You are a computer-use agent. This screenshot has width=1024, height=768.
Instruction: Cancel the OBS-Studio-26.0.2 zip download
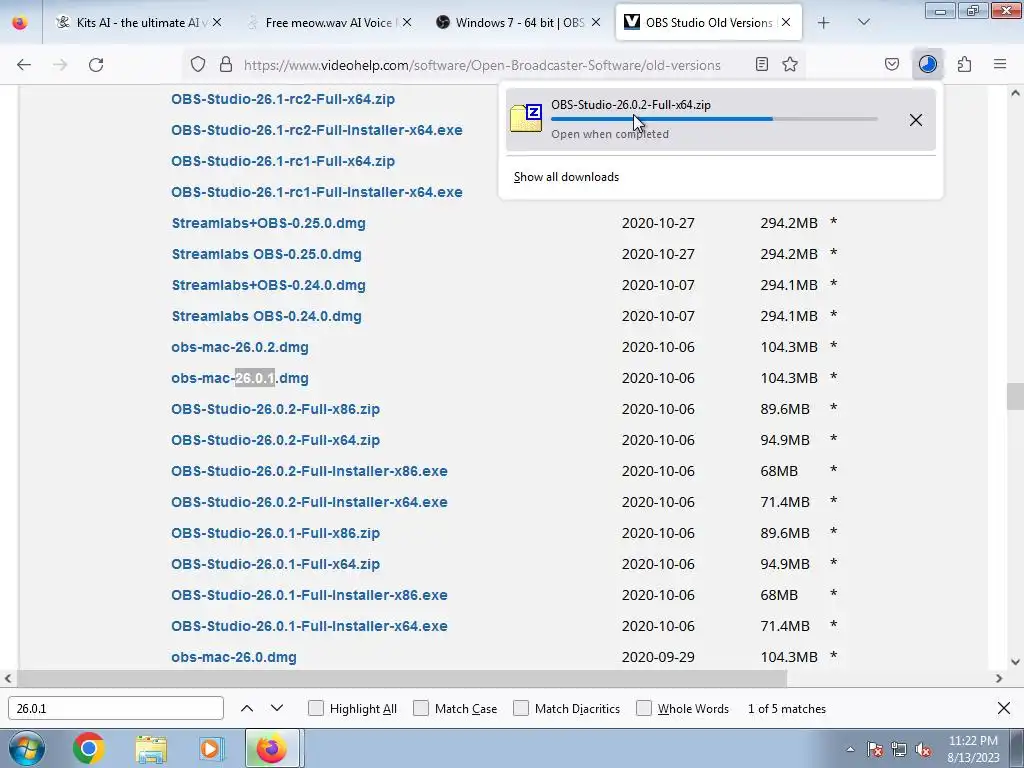pyautogui.click(x=916, y=120)
